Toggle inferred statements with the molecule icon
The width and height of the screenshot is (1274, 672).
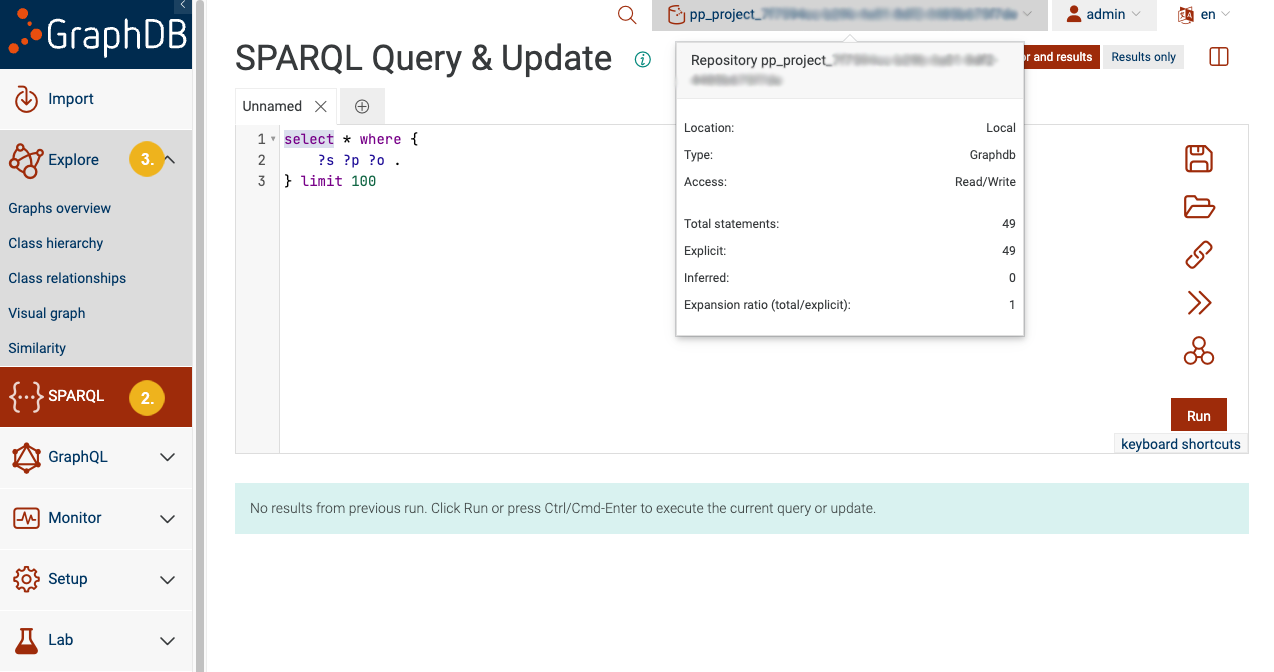(1199, 351)
